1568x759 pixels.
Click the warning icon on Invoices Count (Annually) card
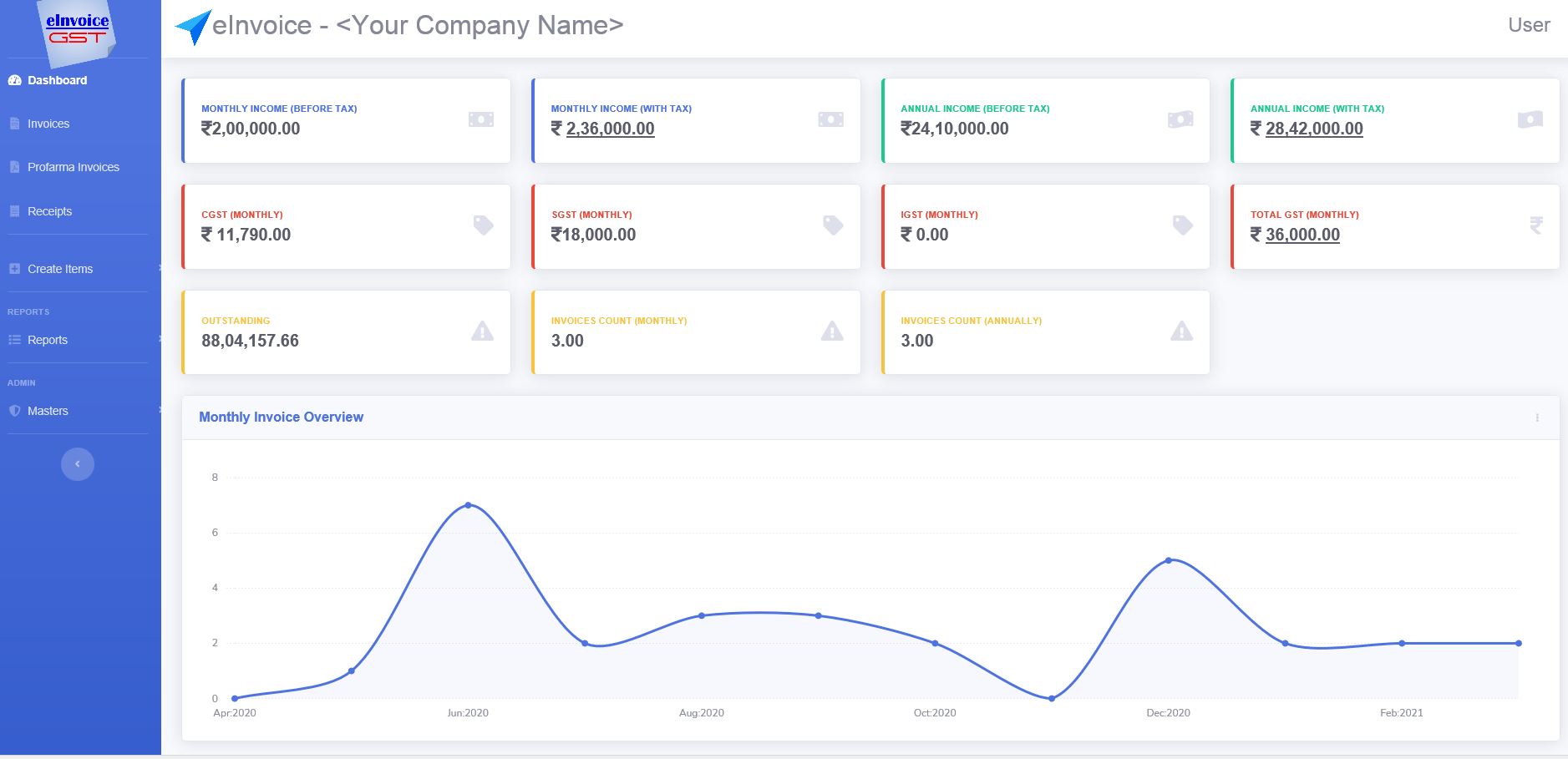1181,331
